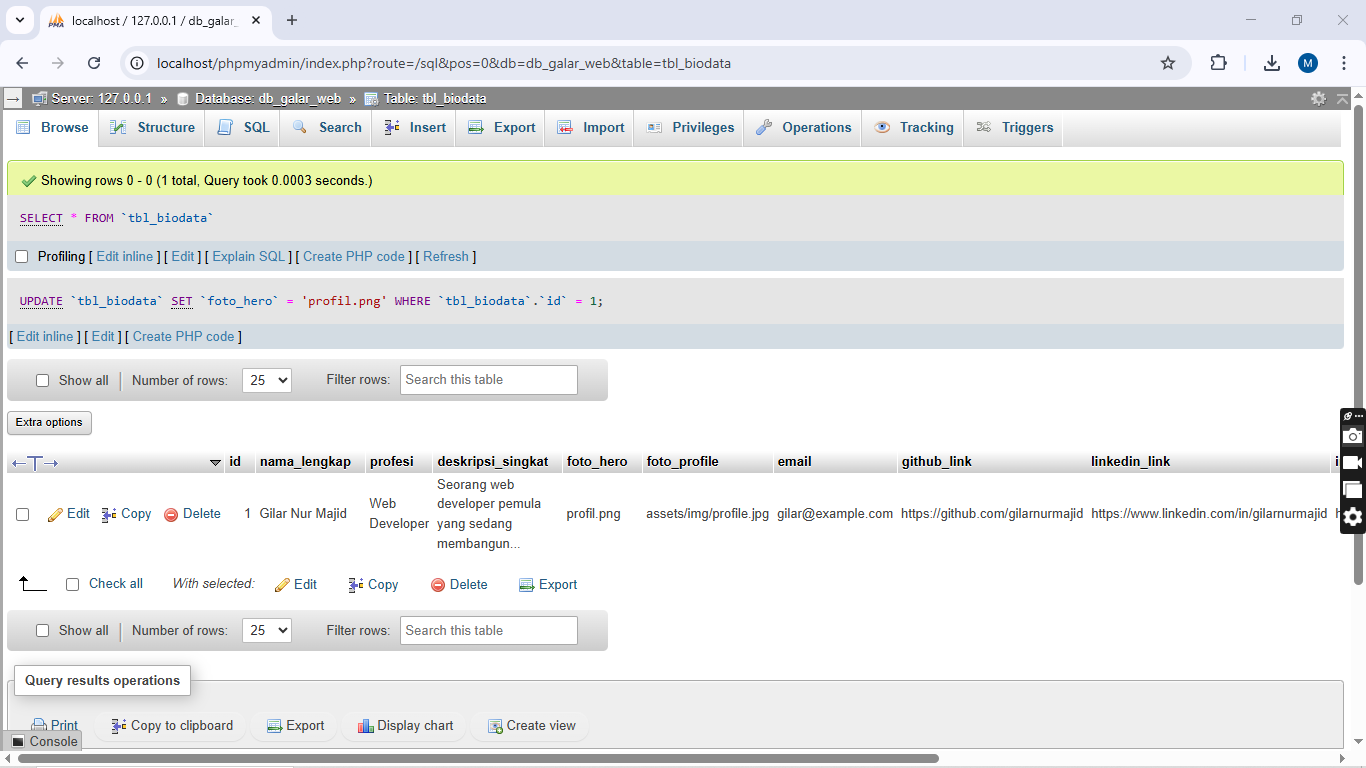Click the Copy icon in the Gilar row
Screen dimensions: 1366x768
point(110,514)
